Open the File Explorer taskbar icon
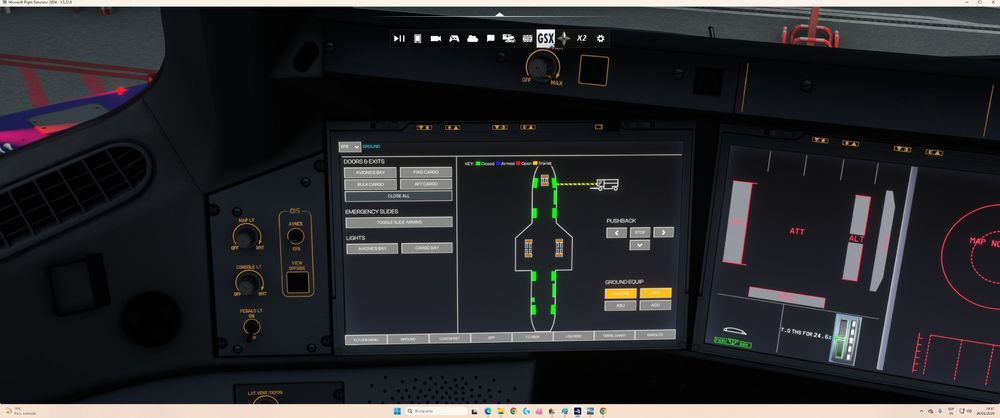The height and width of the screenshot is (418, 1000). coord(501,411)
